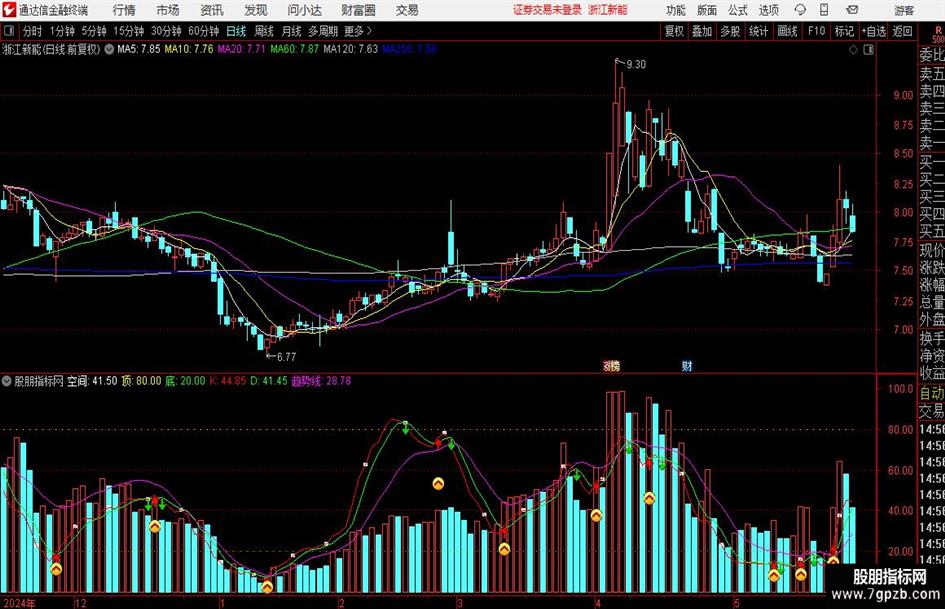Open the 多周期 view

click(x=323, y=31)
